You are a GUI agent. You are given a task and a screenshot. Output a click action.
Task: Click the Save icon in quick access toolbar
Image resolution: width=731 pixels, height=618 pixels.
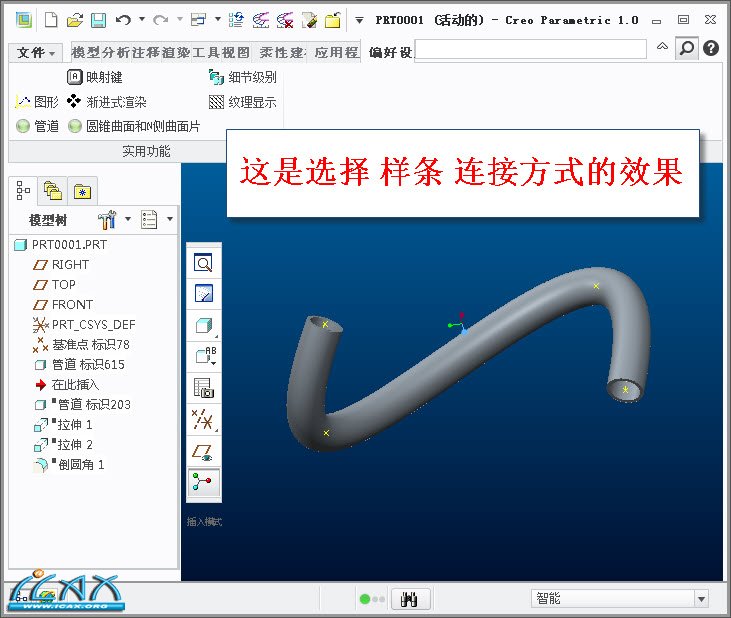(98, 19)
